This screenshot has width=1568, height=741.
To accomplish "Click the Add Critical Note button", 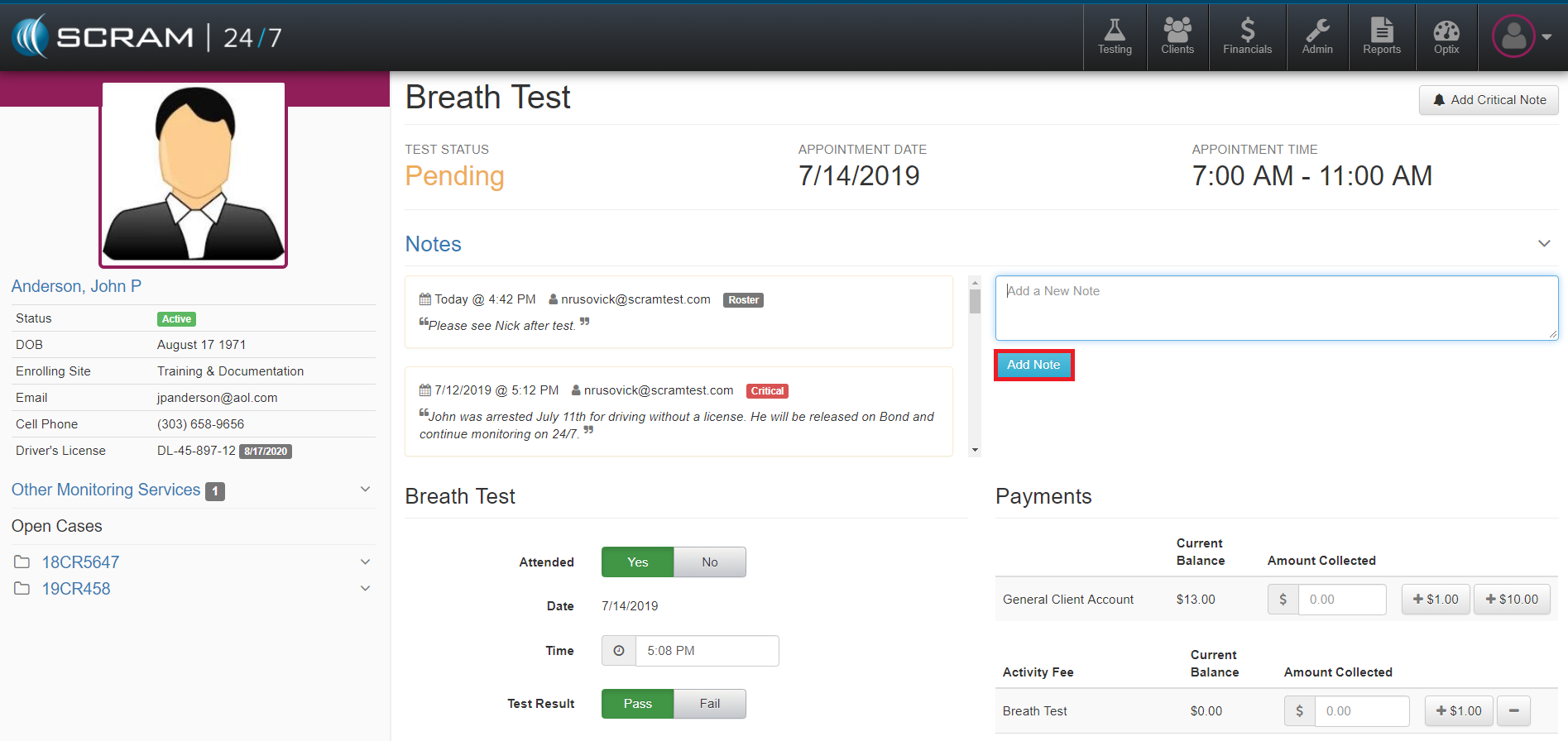I will pos(1489,100).
